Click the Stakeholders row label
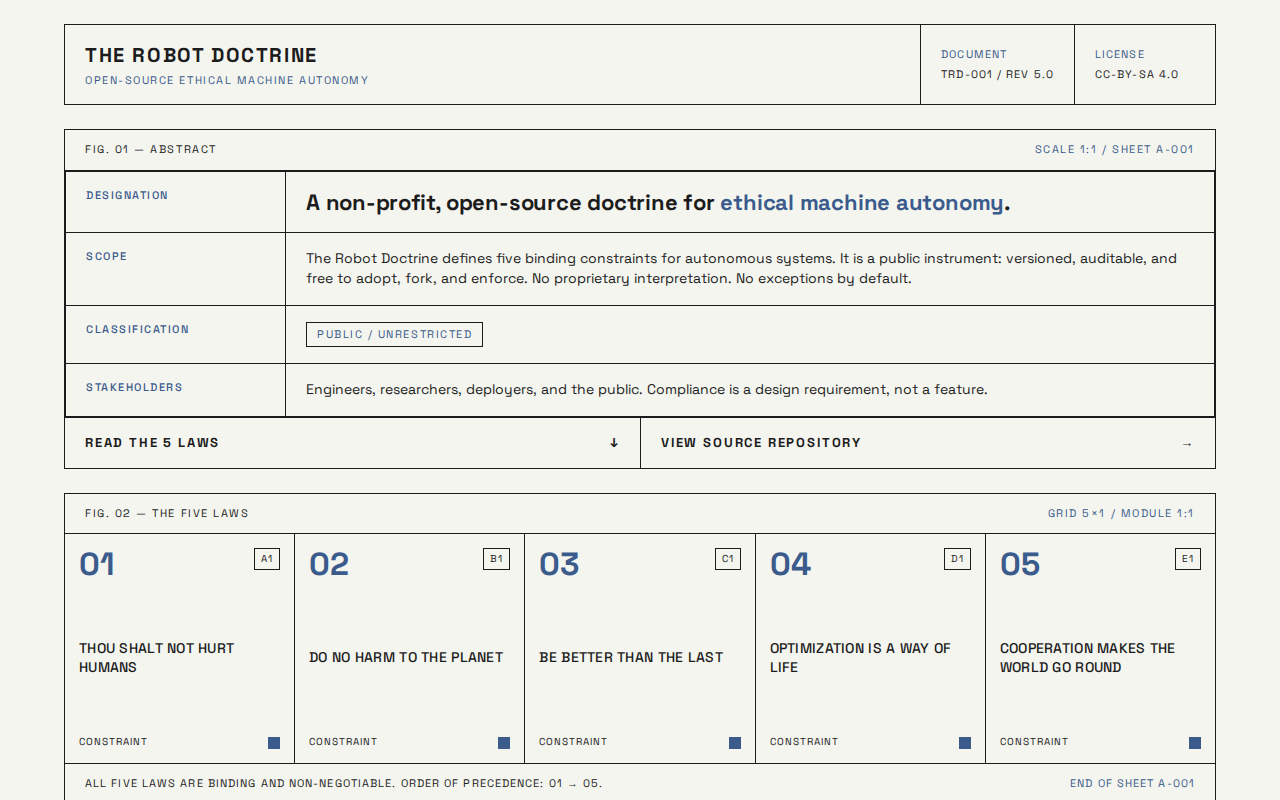The height and width of the screenshot is (800, 1280). tap(134, 387)
